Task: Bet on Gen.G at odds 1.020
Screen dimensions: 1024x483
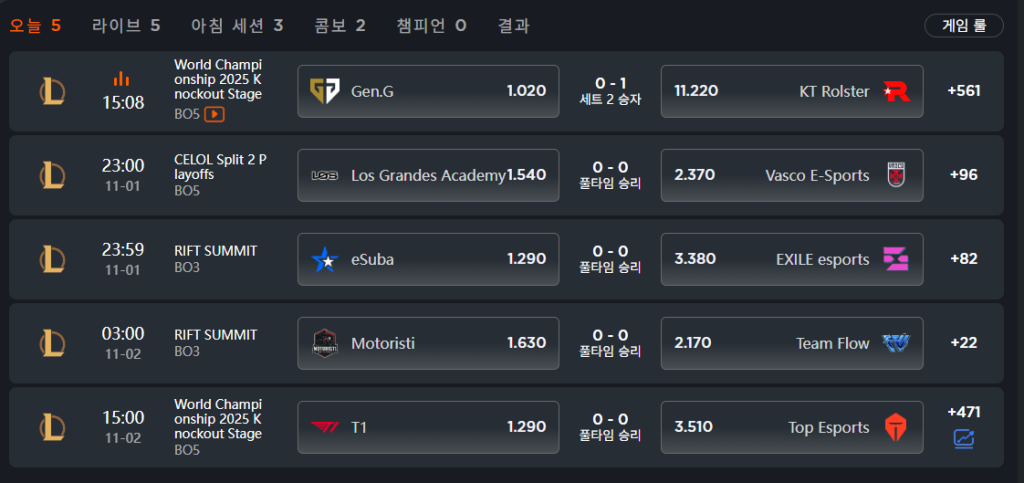Action: (428, 91)
